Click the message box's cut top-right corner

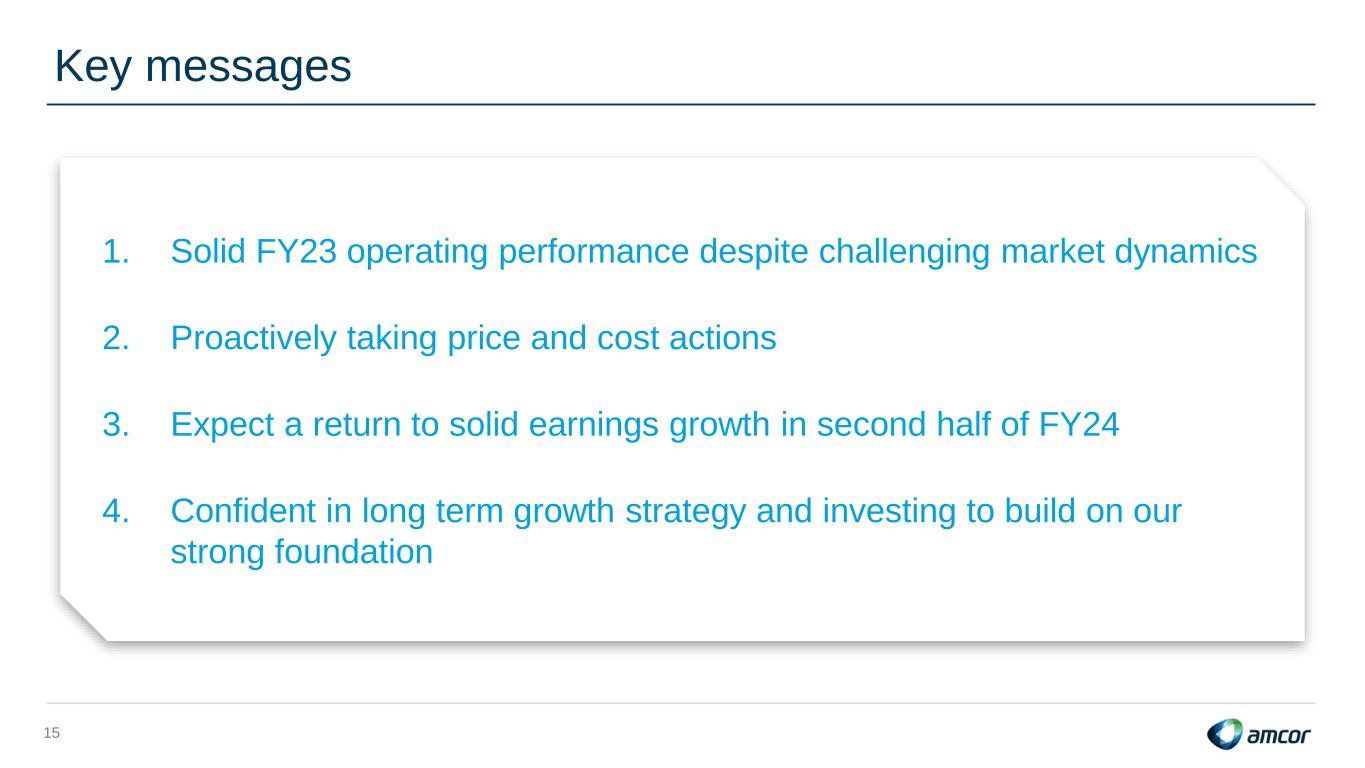tap(1283, 180)
